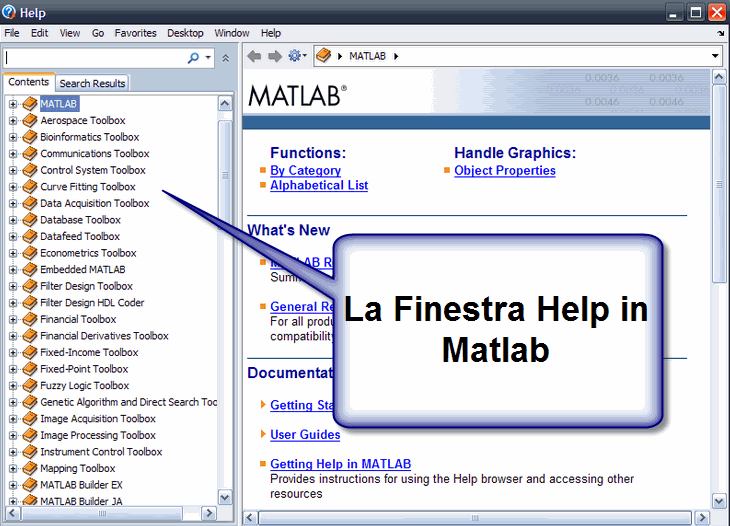Expand the Image Acquisition Toolbox node

click(13, 419)
